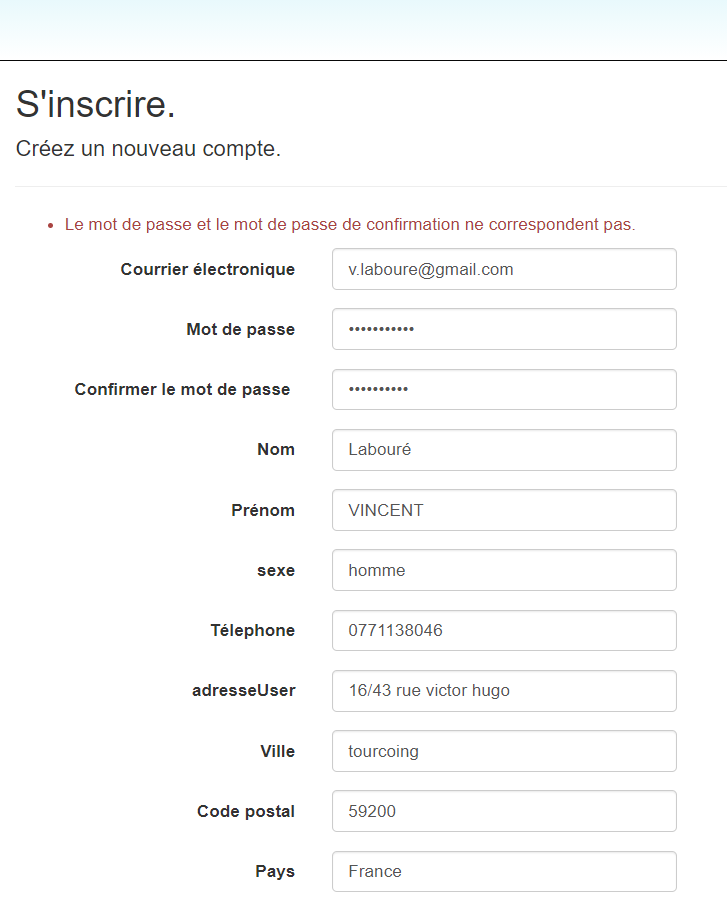The image size is (727, 904).
Task: Select the Ville field with tourcoing
Action: point(504,751)
